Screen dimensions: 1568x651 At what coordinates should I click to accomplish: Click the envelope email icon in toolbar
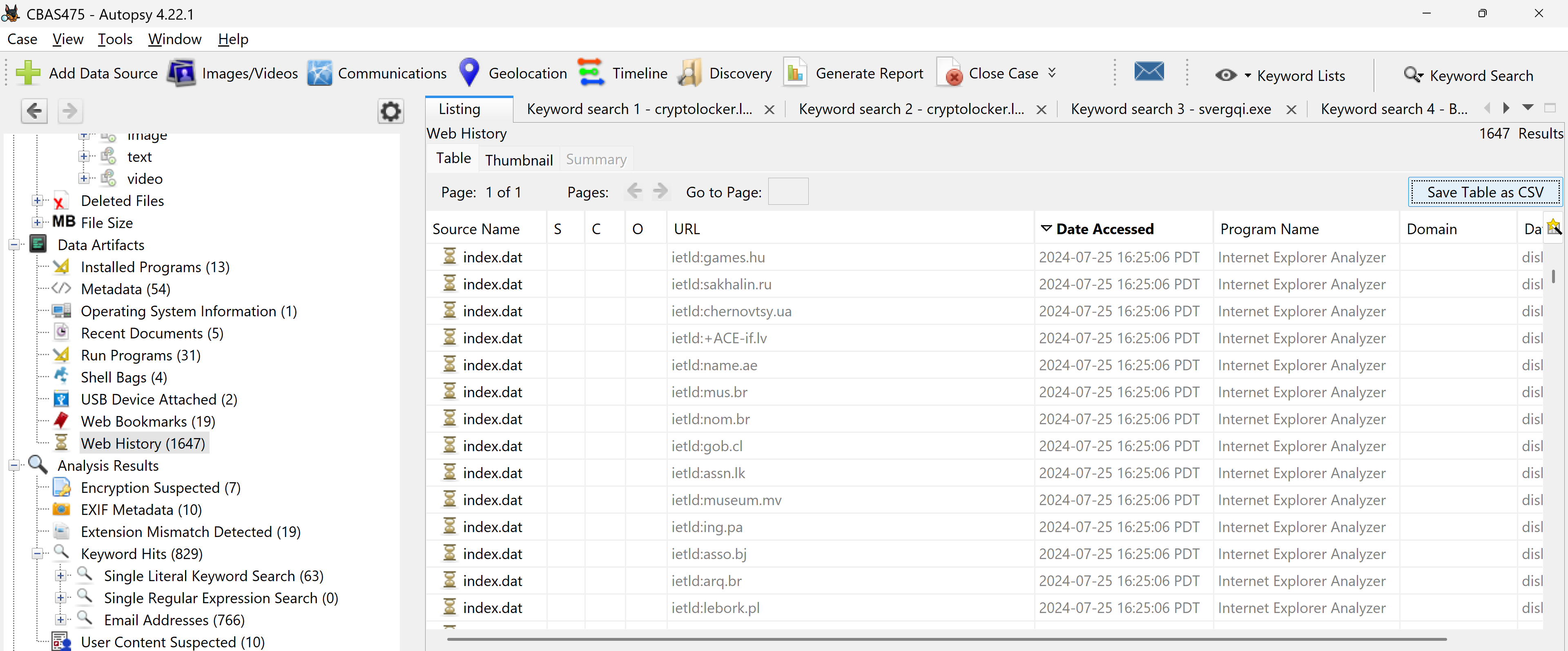(1149, 72)
